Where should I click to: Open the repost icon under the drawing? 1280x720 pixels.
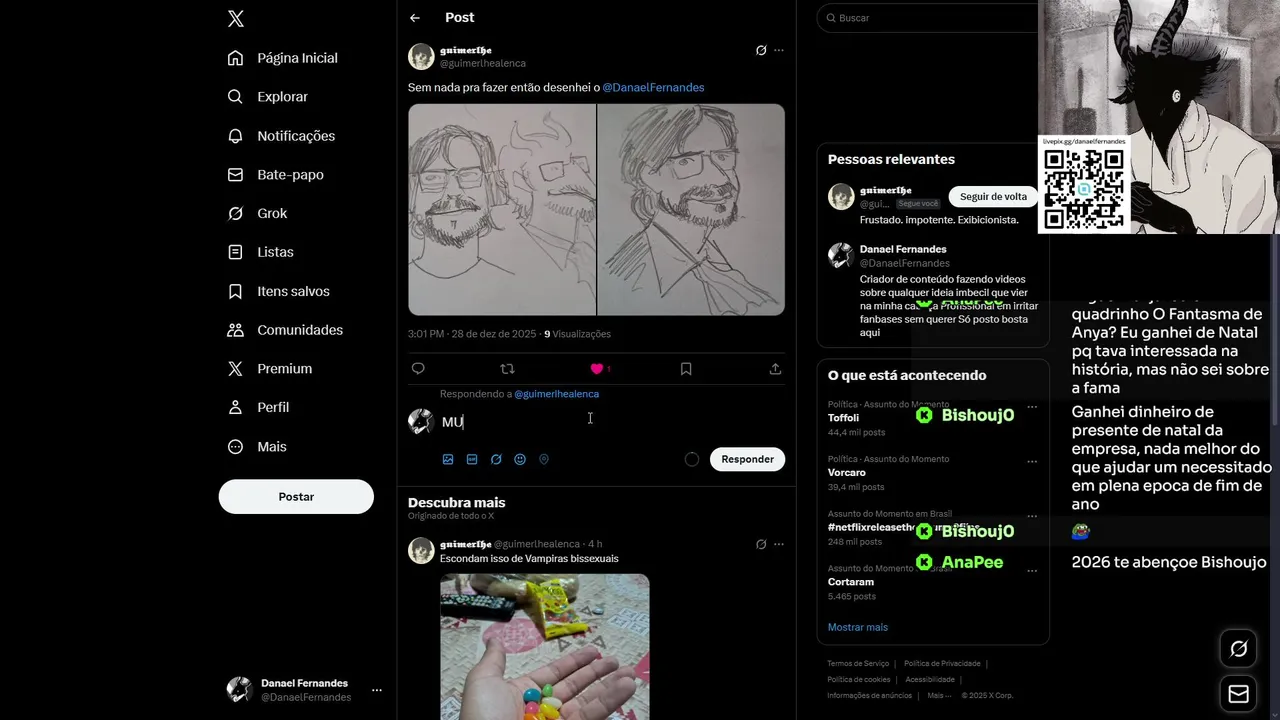(507, 369)
